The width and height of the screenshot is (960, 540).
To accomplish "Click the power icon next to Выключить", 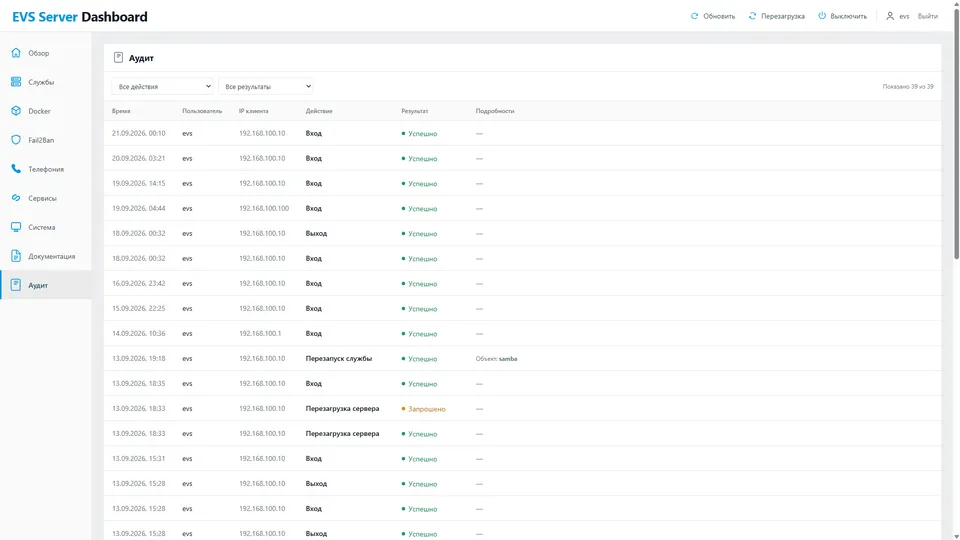I will (x=822, y=16).
